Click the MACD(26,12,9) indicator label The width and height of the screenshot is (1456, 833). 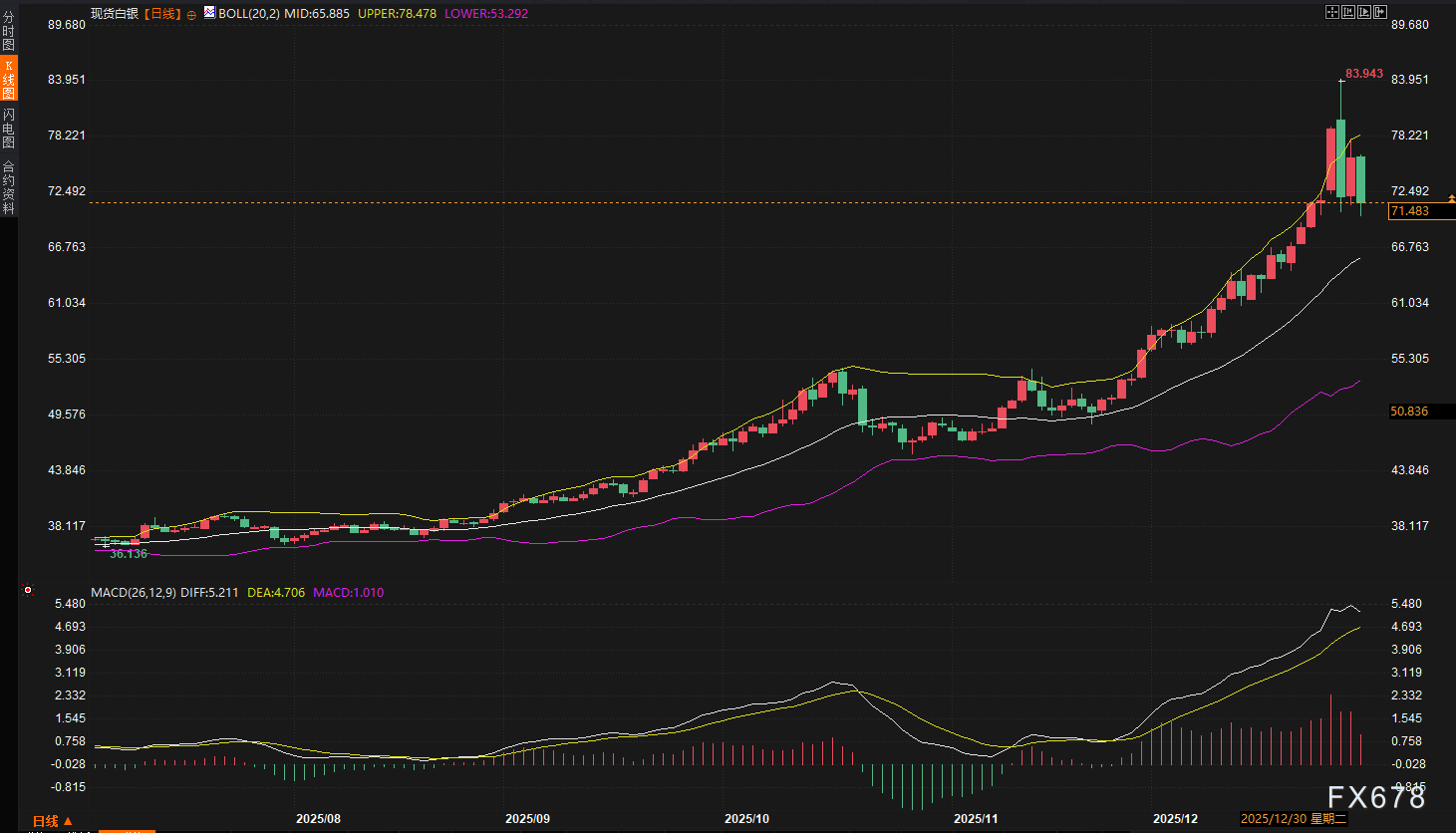[x=134, y=593]
